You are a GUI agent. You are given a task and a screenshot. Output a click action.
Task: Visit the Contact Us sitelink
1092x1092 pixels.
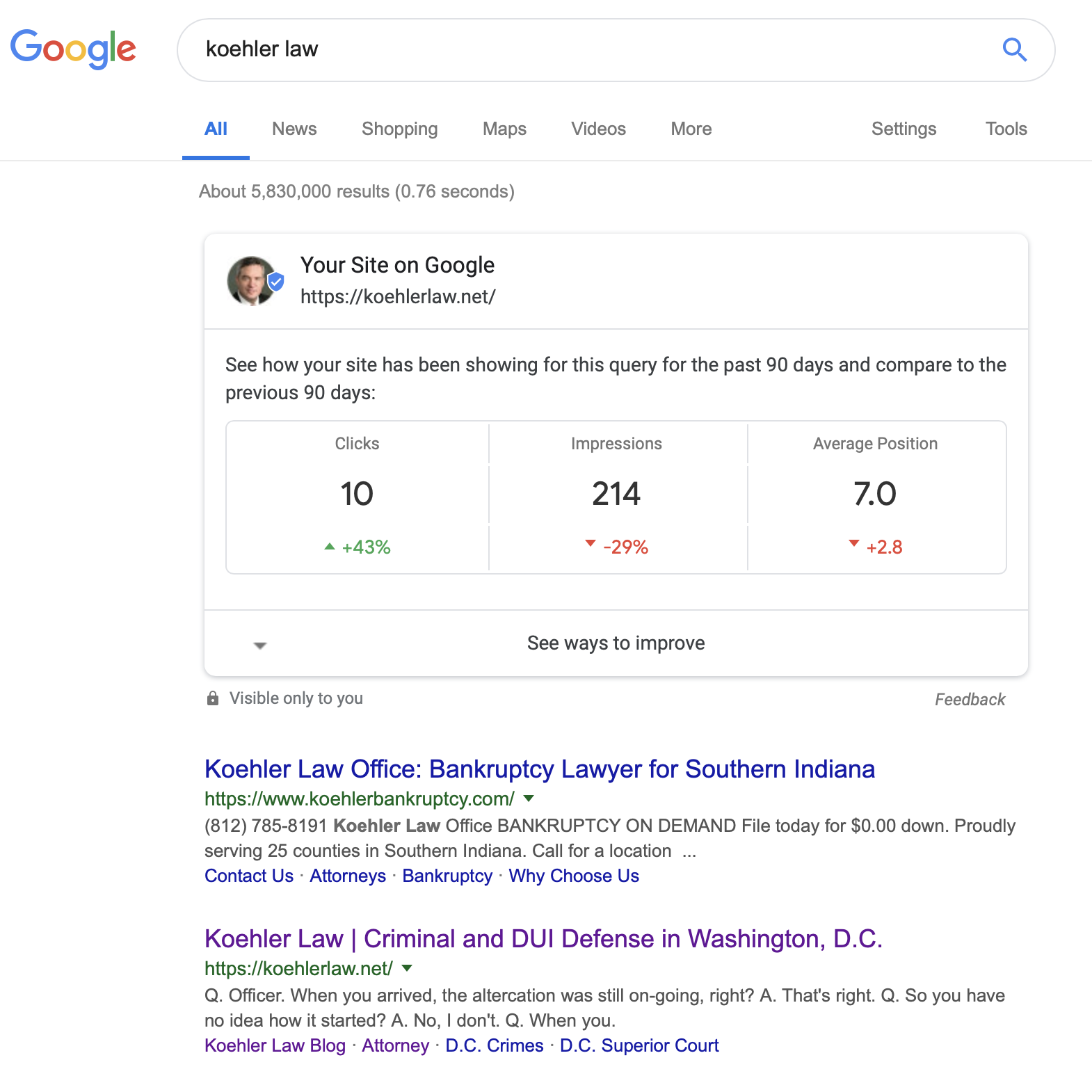pyautogui.click(x=249, y=876)
